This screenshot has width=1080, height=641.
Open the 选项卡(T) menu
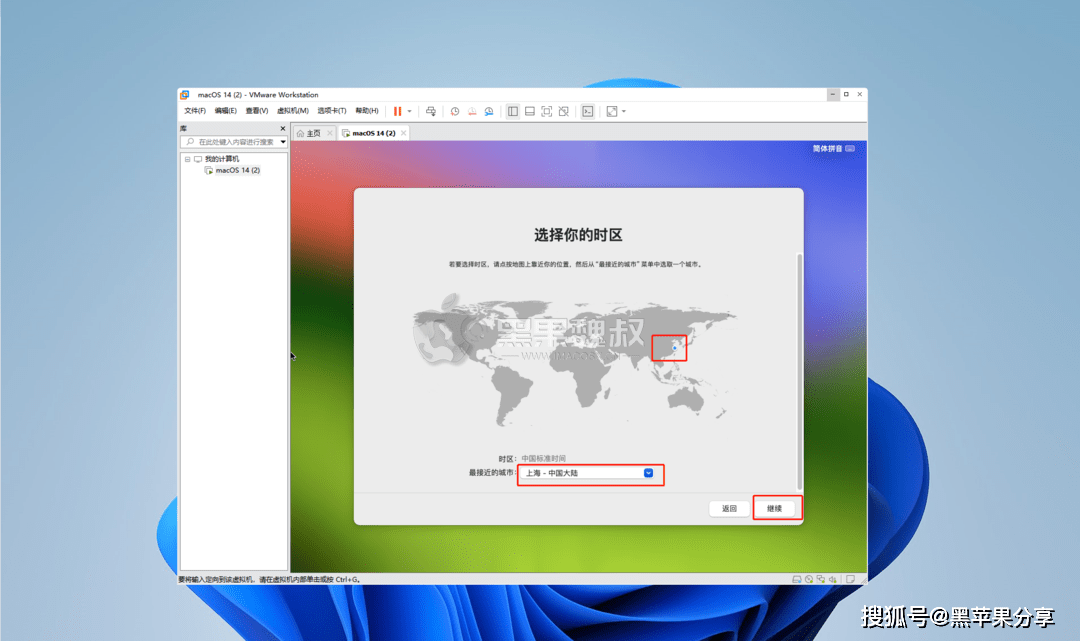pos(332,111)
